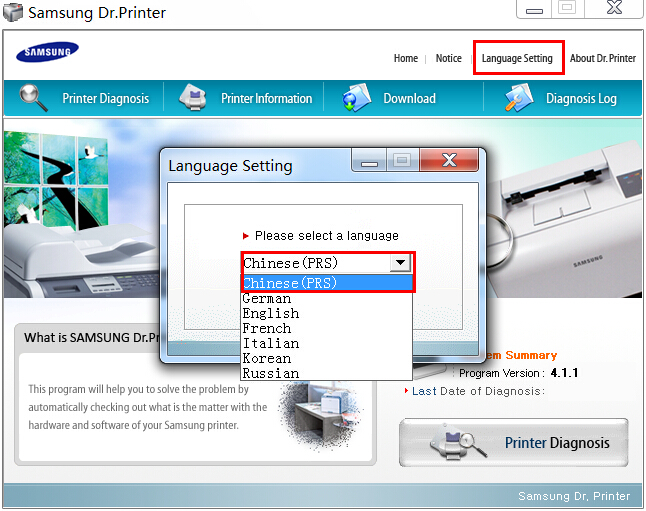Go to the Home page link
This screenshot has width=646, height=511.
click(x=406, y=58)
